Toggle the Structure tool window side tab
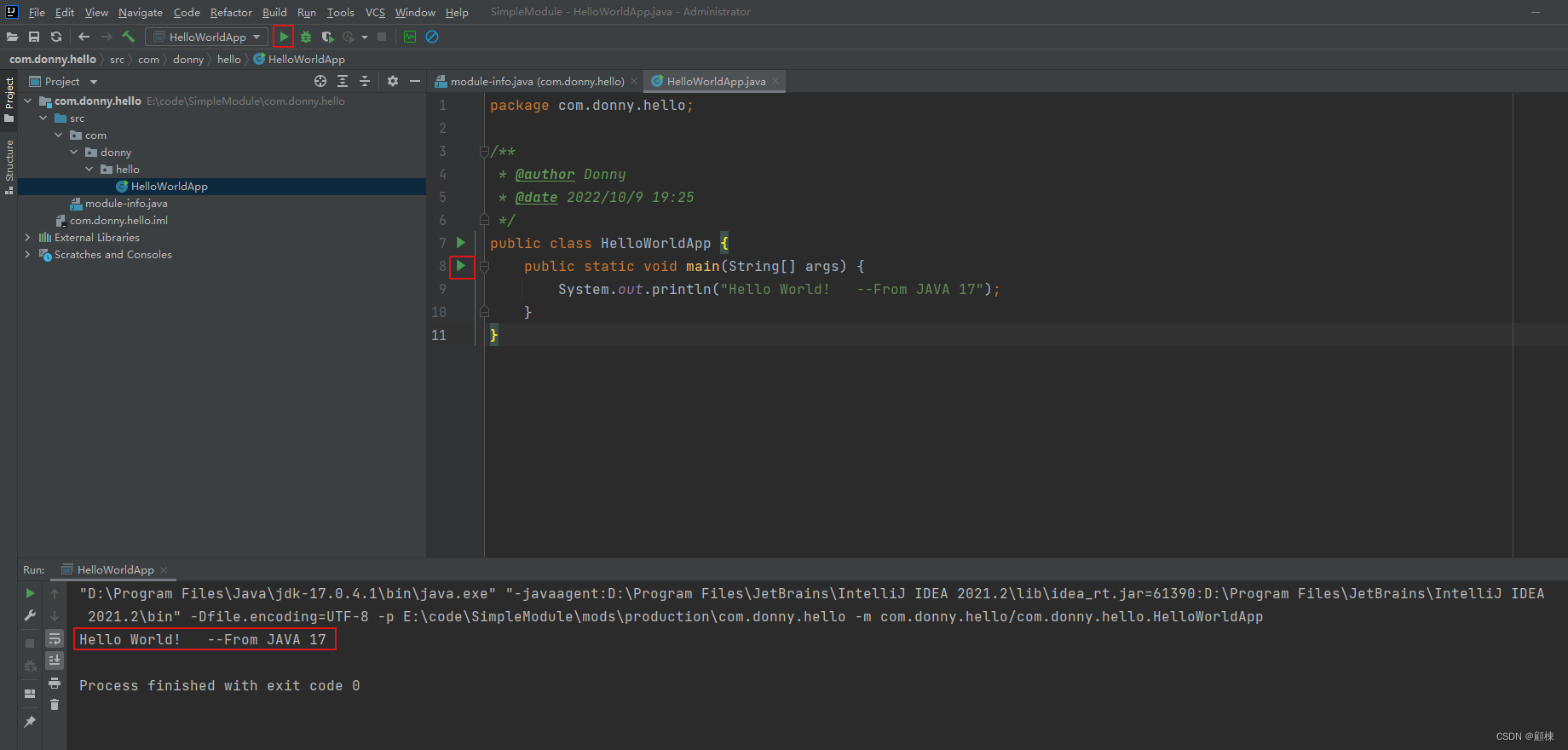The width and height of the screenshot is (1568, 750). pyautogui.click(x=9, y=167)
